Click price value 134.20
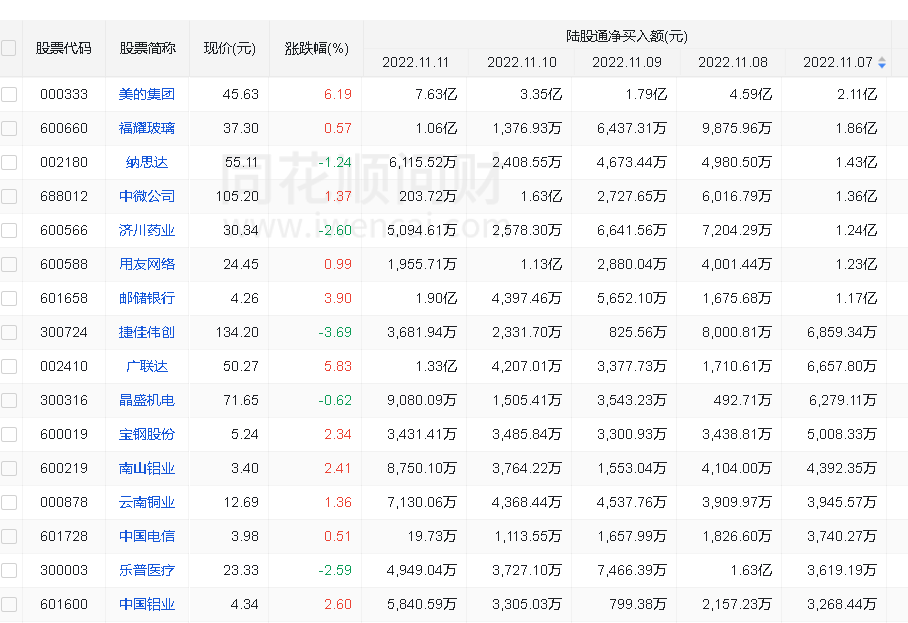This screenshot has width=908, height=623. pos(237,332)
